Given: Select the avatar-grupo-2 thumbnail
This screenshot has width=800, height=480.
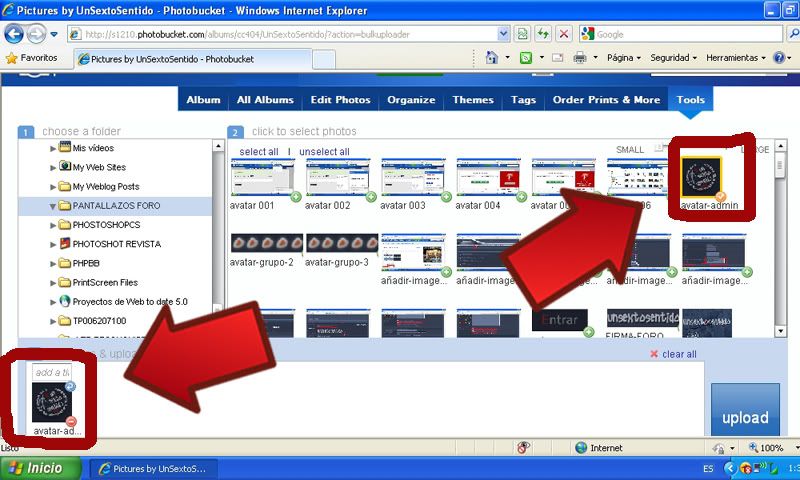Looking at the screenshot, I should [266, 243].
